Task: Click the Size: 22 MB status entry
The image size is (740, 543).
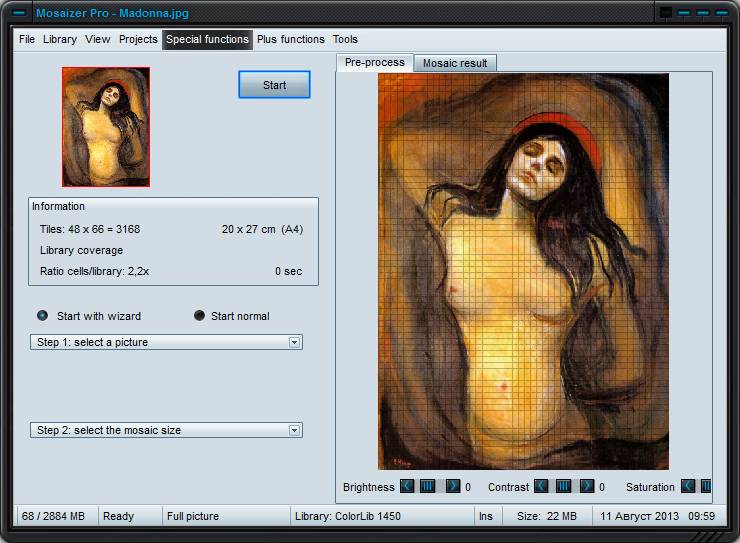Action: (x=547, y=516)
